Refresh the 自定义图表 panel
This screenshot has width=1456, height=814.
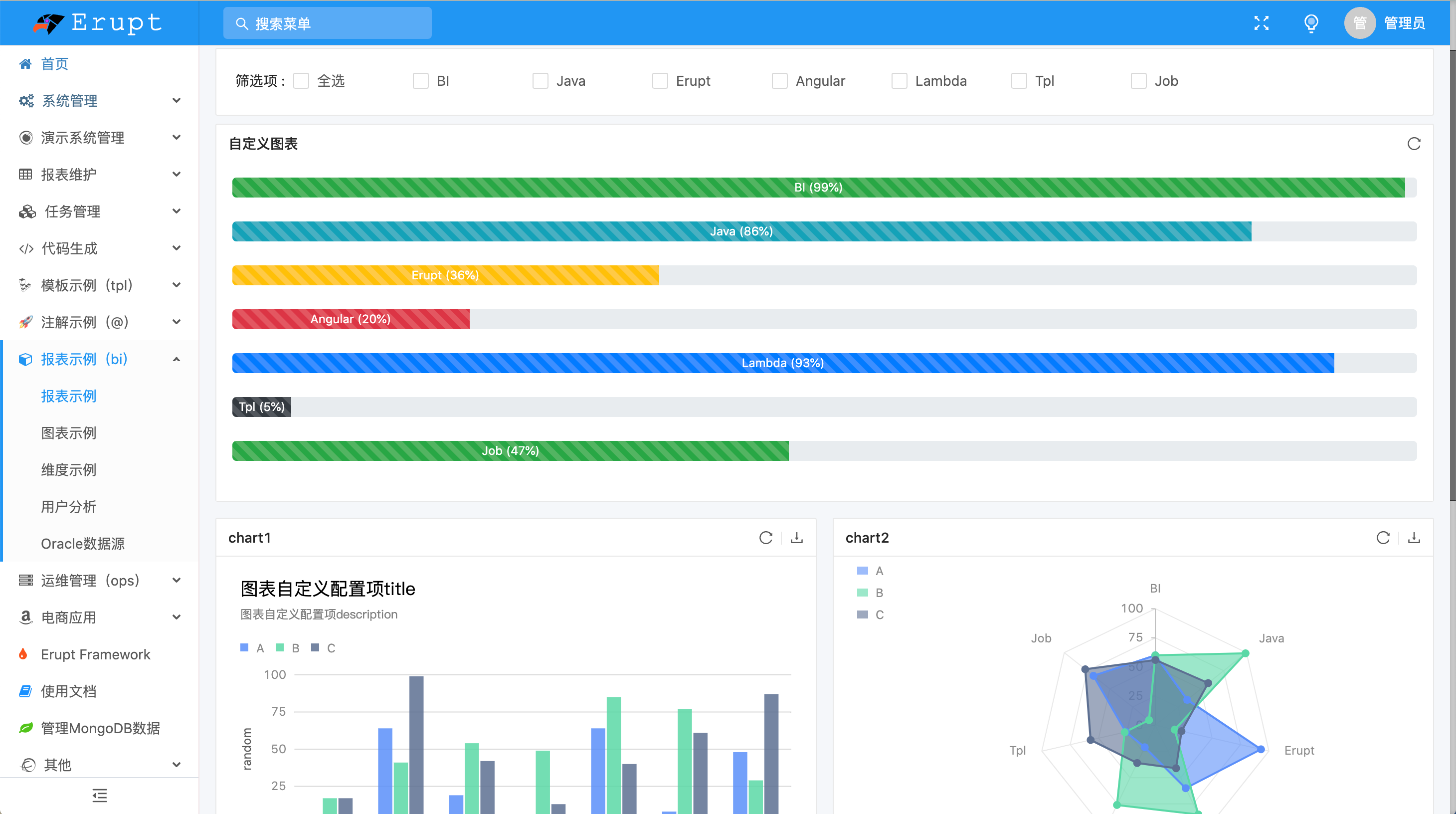coord(1414,144)
